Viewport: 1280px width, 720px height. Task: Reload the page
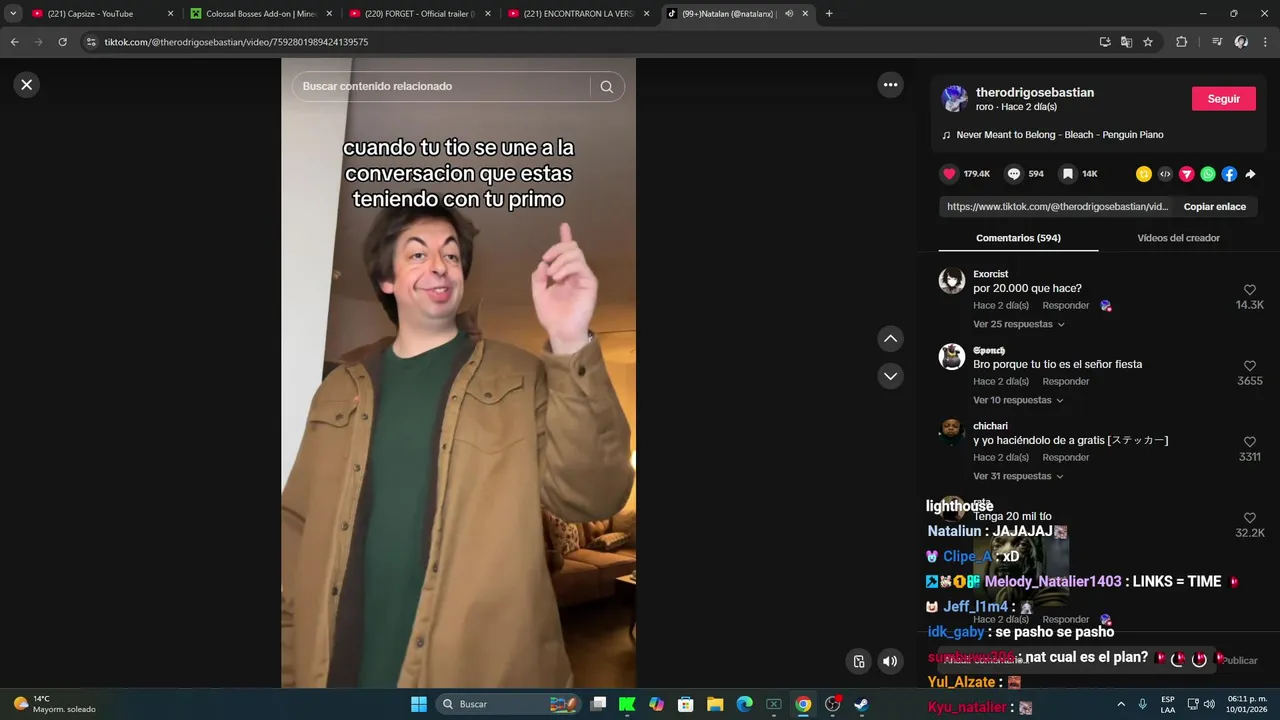62,42
